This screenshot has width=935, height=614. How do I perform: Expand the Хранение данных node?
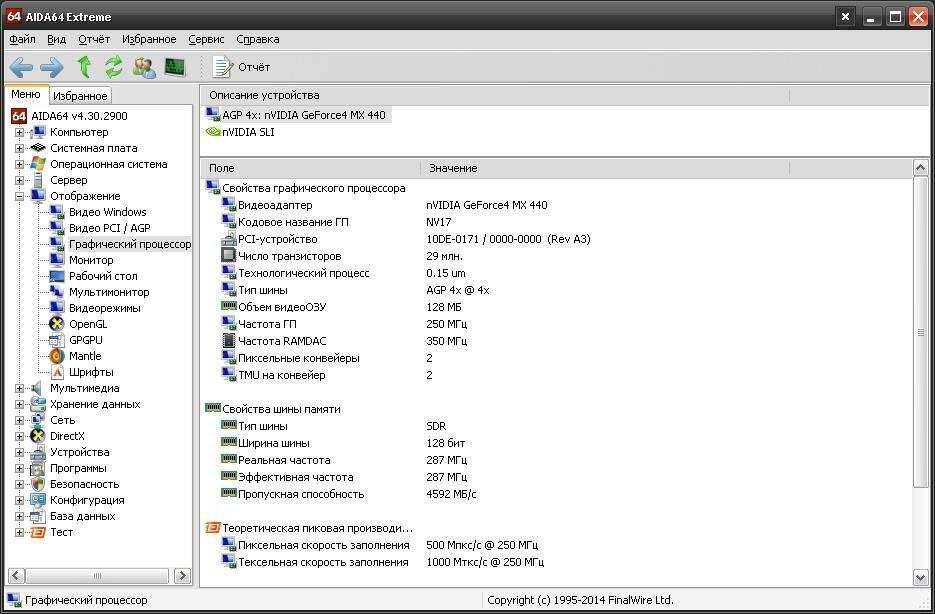click(x=19, y=404)
